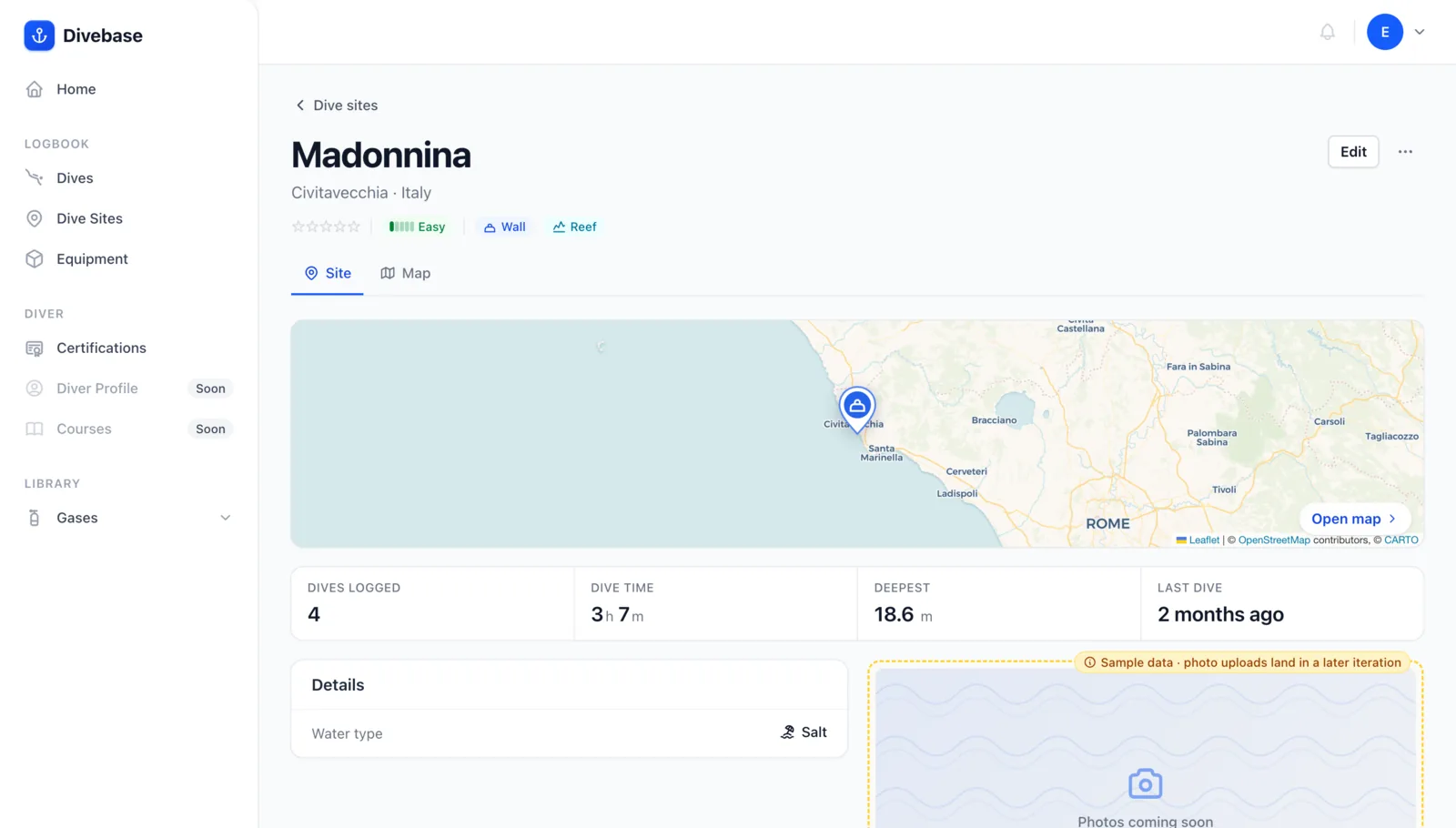Click the Open map button

(1354, 519)
